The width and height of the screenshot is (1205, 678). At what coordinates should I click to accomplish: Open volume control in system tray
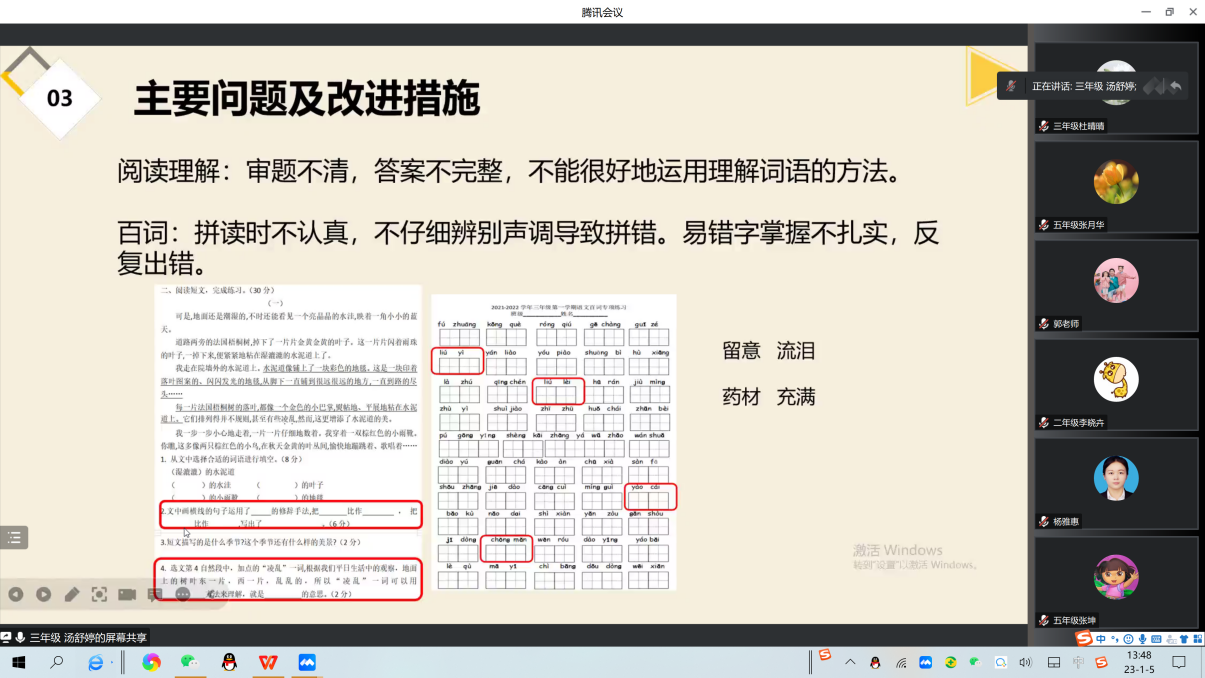coord(1025,662)
